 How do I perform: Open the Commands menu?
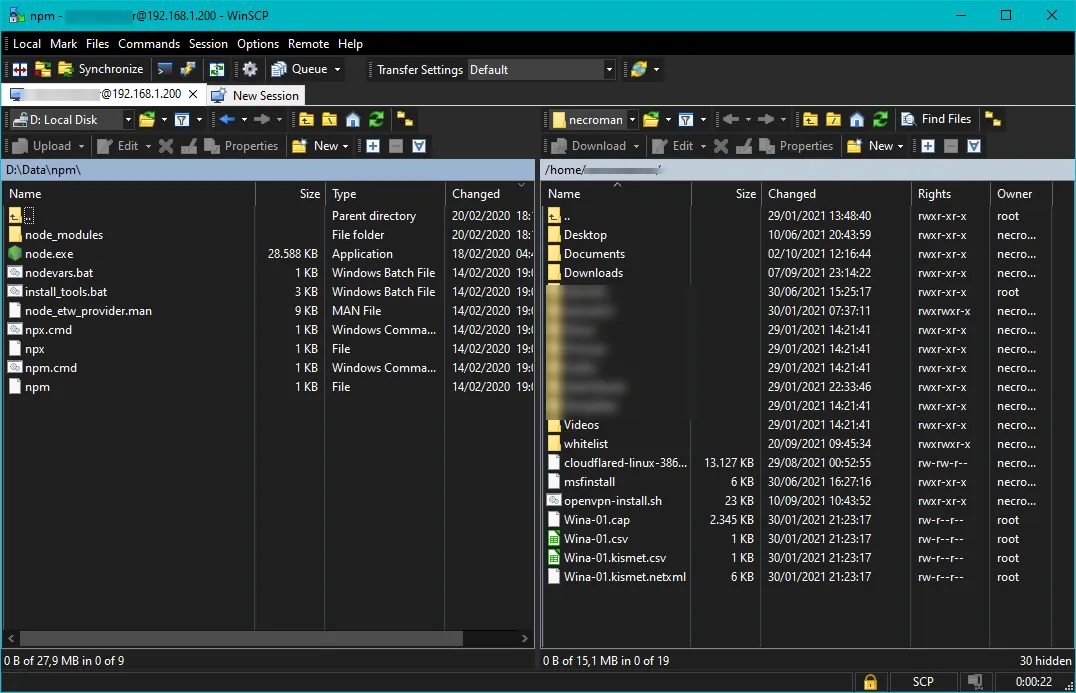tap(148, 44)
